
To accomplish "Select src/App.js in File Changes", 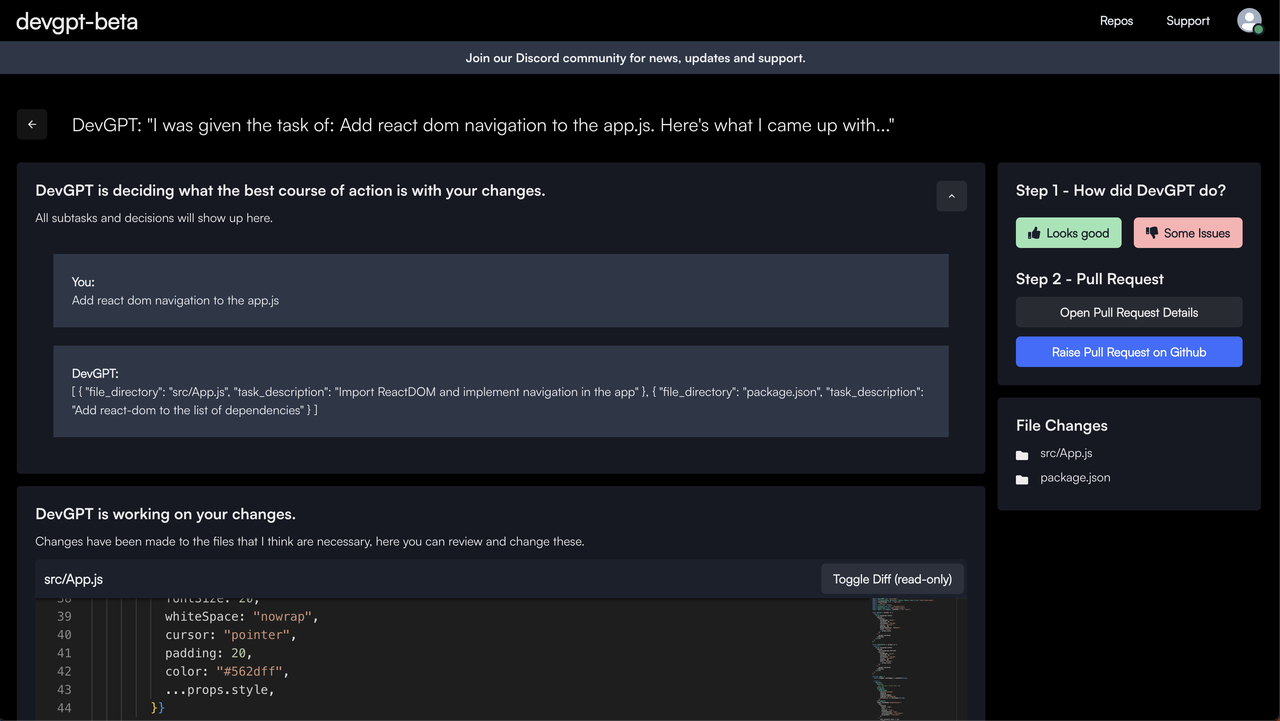I will pyautogui.click(x=1066, y=453).
